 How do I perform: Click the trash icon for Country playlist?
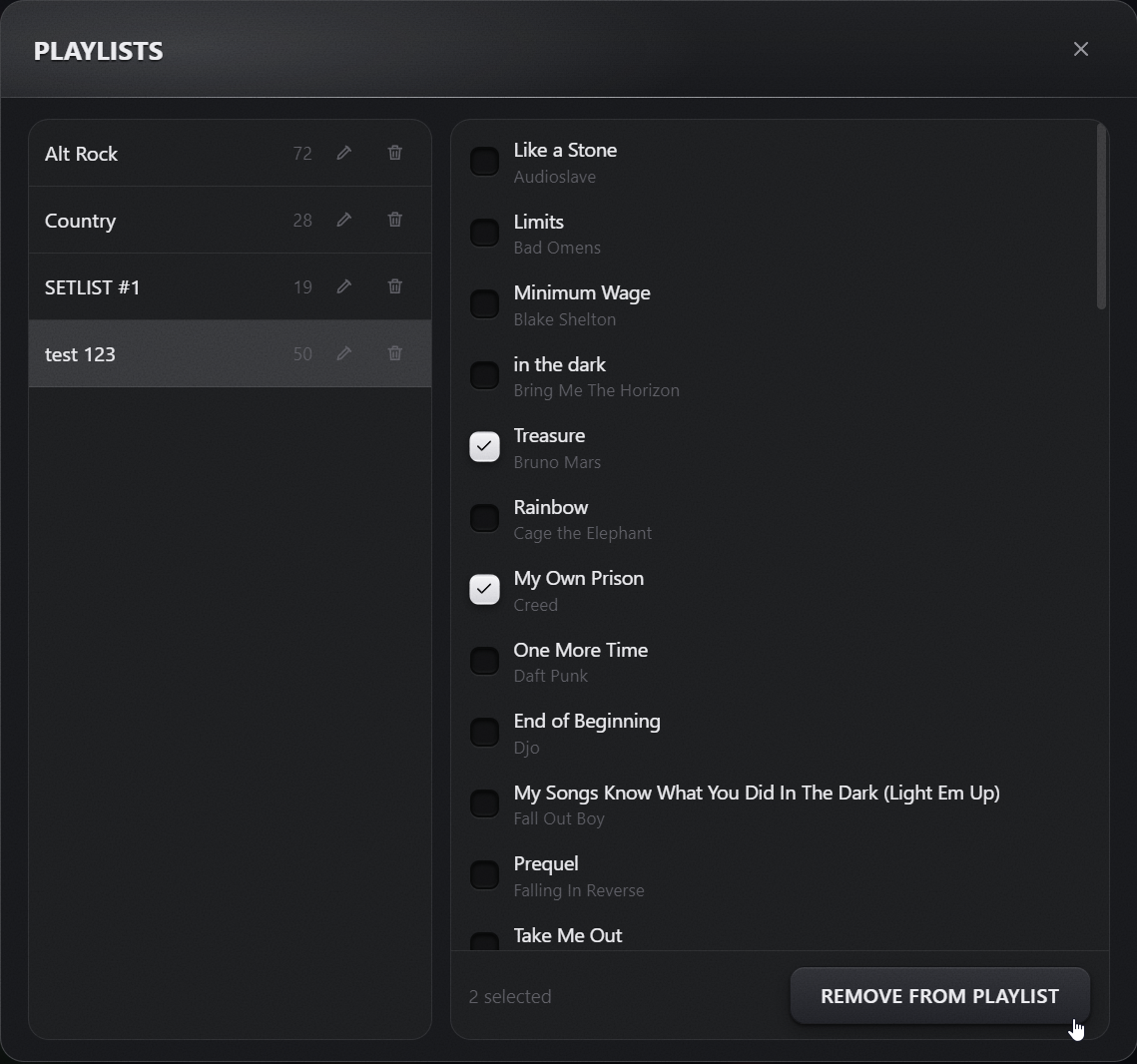coord(395,220)
